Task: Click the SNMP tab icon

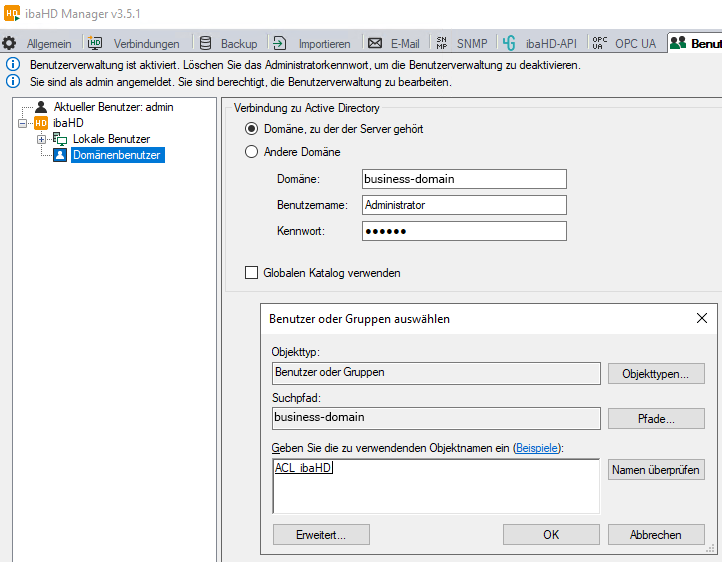Action: tap(442, 43)
